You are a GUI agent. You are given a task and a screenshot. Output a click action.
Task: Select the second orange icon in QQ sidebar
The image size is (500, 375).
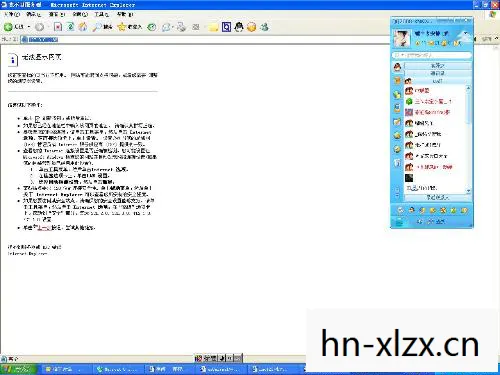[397, 80]
